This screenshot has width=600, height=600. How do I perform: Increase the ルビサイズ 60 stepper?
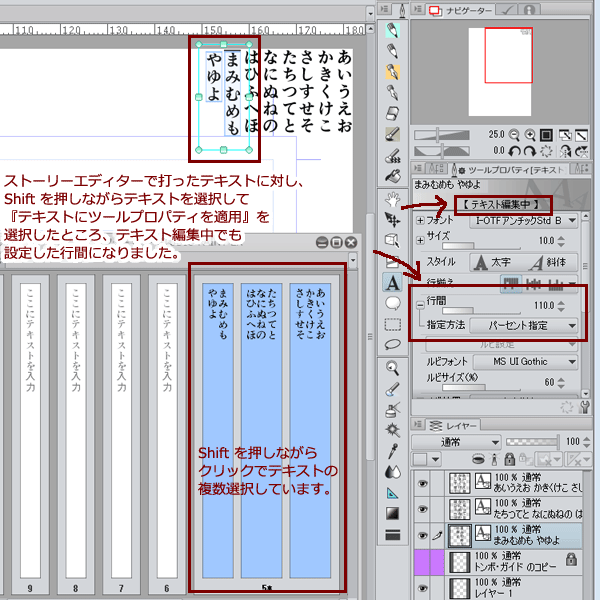click(561, 380)
